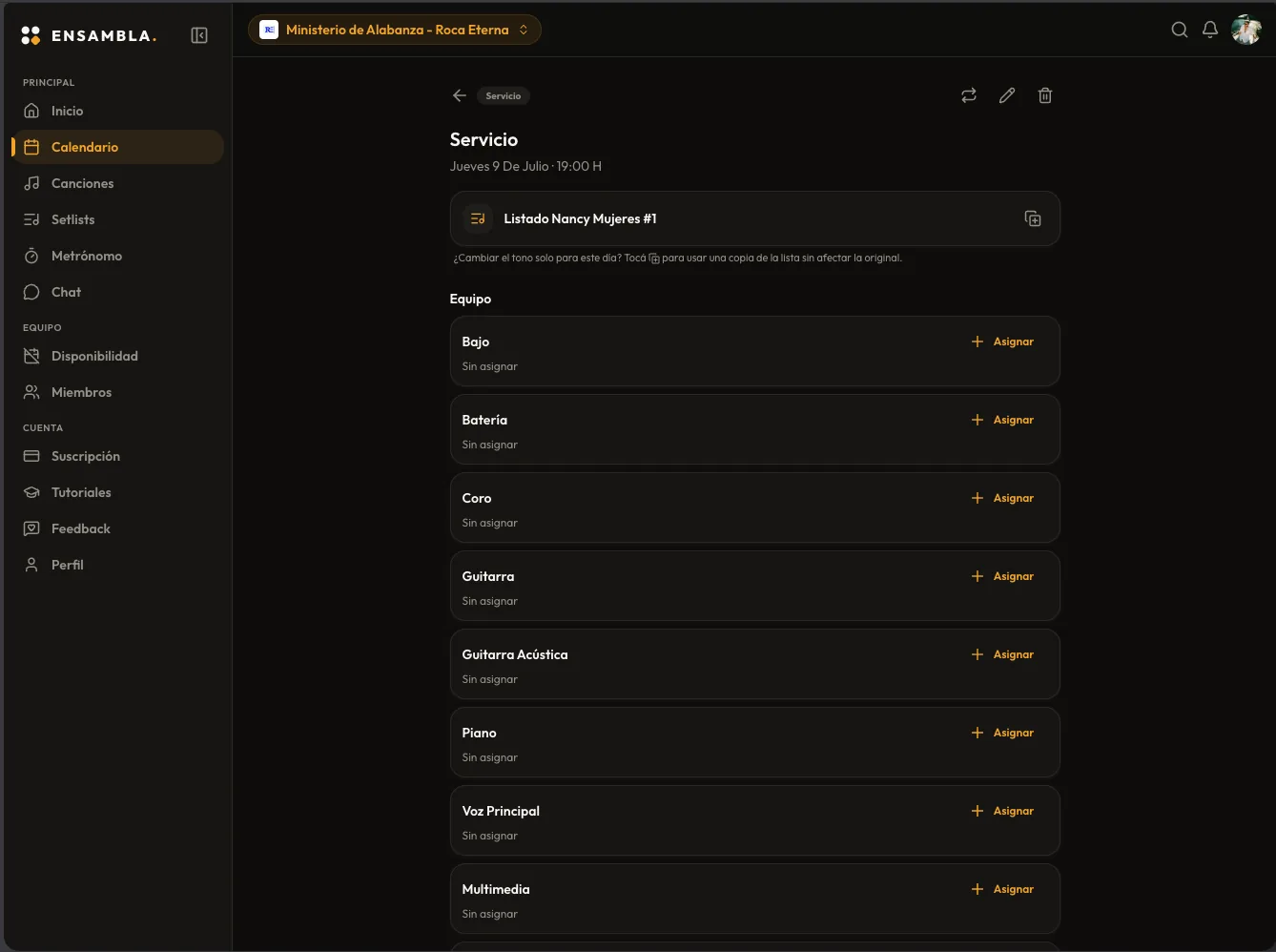Click the Metrónomo timer icon
1276x952 pixels.
(x=31, y=256)
